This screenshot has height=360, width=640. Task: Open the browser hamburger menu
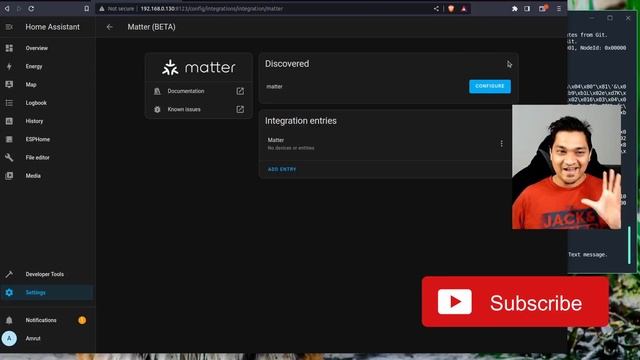pyautogui.click(x=558, y=9)
